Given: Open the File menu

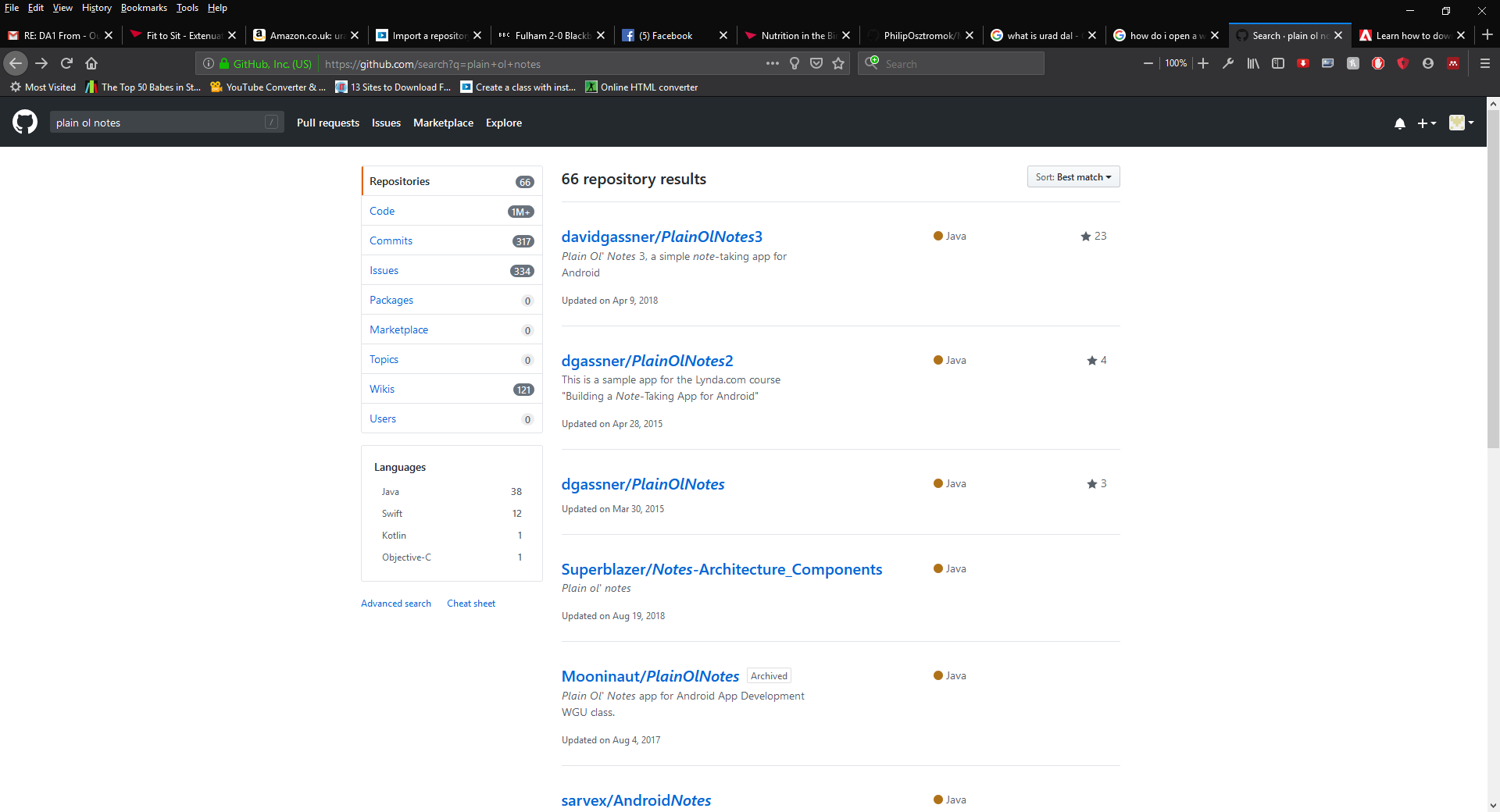Looking at the screenshot, I should click(x=12, y=8).
